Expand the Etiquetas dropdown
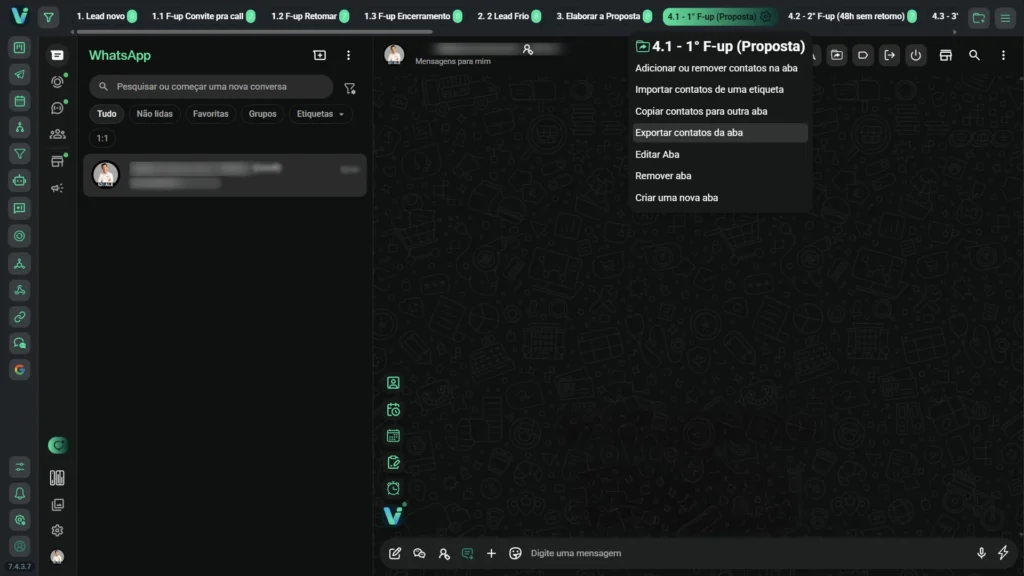Image resolution: width=1024 pixels, height=576 pixels. pyautogui.click(x=321, y=114)
